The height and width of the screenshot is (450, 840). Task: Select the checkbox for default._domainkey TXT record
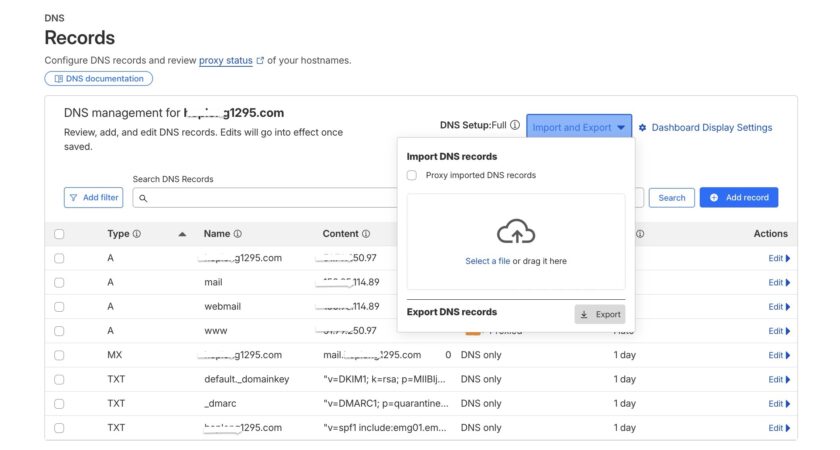[59, 380]
